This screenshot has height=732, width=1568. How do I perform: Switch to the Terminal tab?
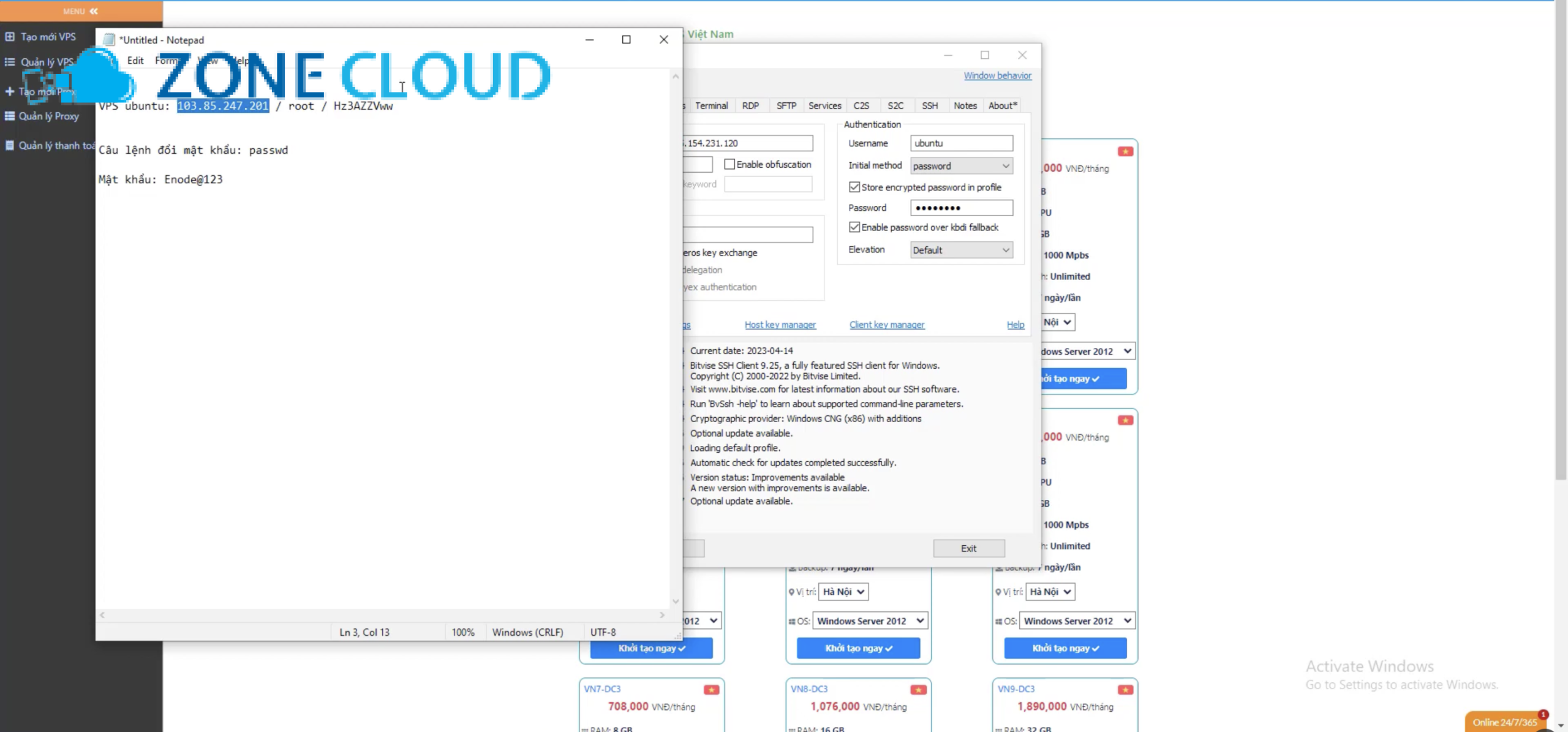click(711, 105)
